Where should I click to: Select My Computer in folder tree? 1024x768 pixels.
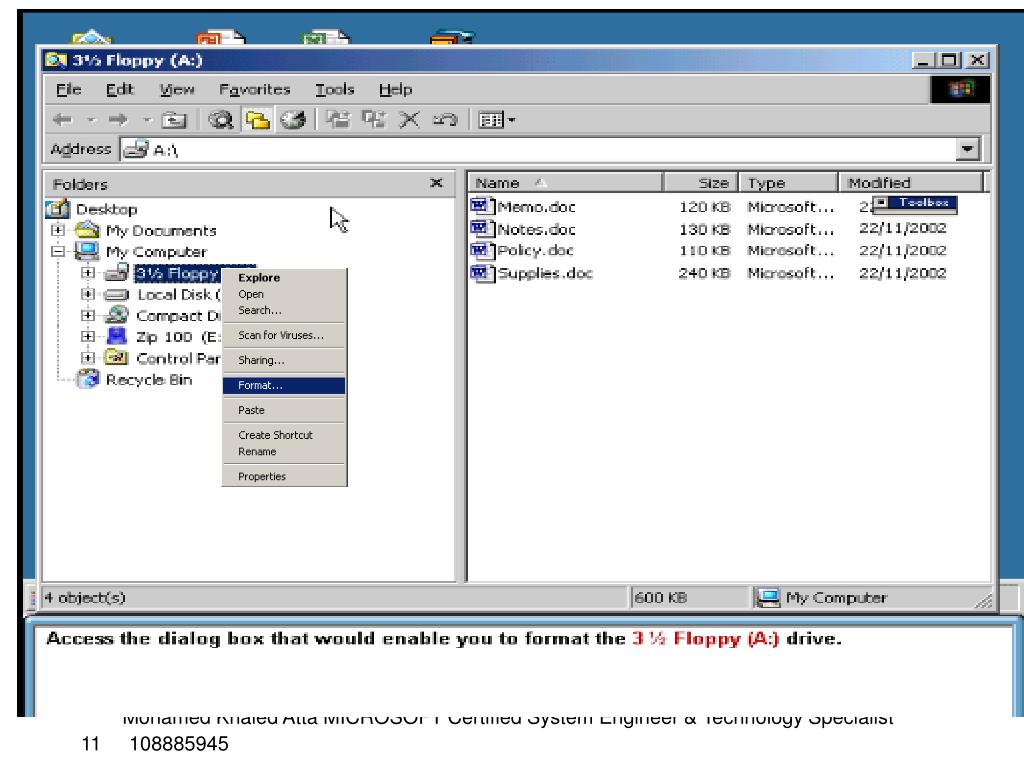click(x=156, y=252)
